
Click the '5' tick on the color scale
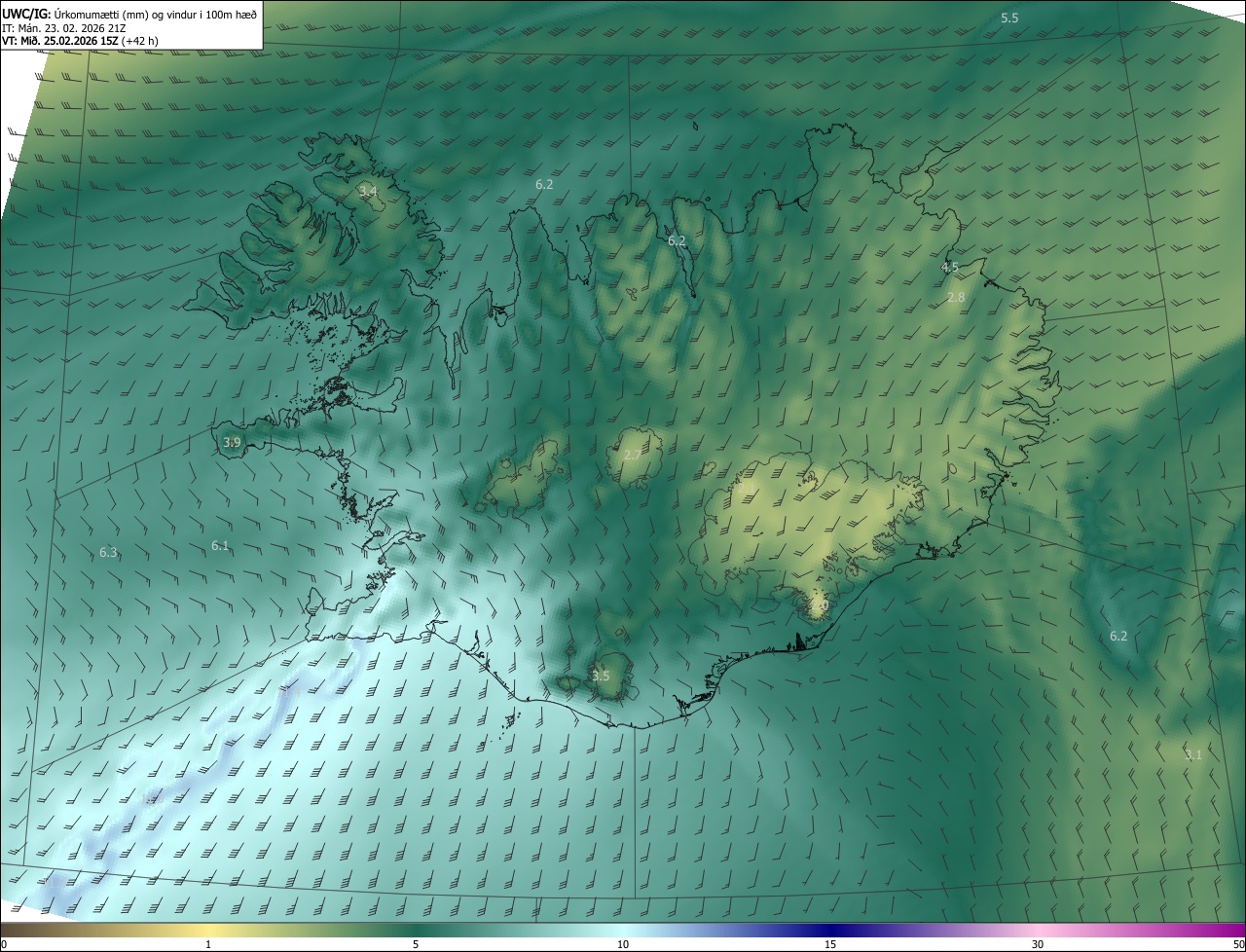click(416, 944)
